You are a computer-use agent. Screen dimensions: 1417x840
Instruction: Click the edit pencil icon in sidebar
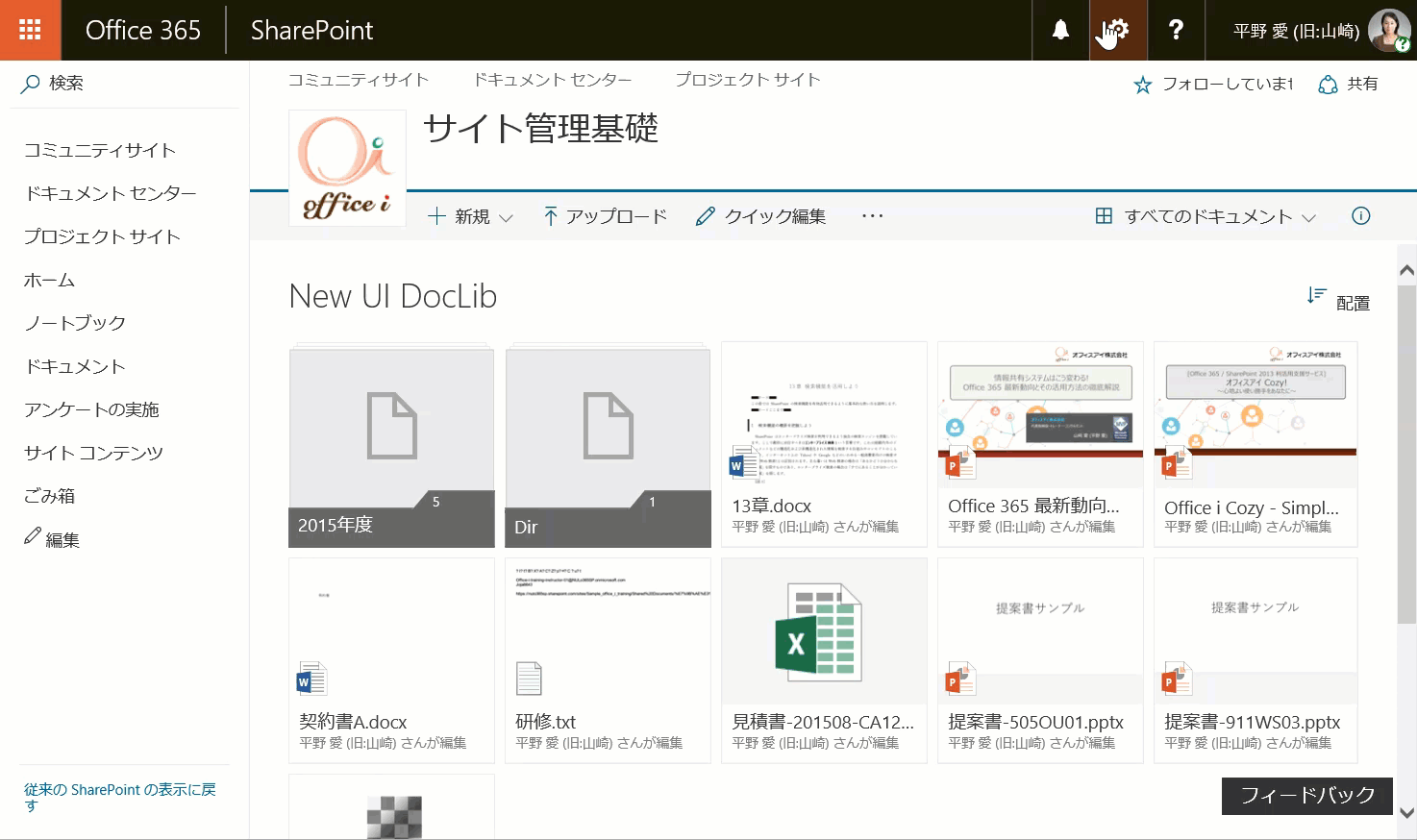tap(33, 535)
